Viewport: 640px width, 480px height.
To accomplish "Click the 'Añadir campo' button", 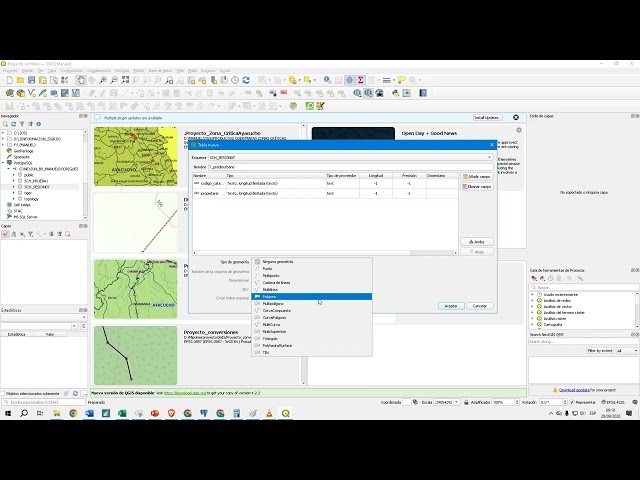I will click(477, 177).
